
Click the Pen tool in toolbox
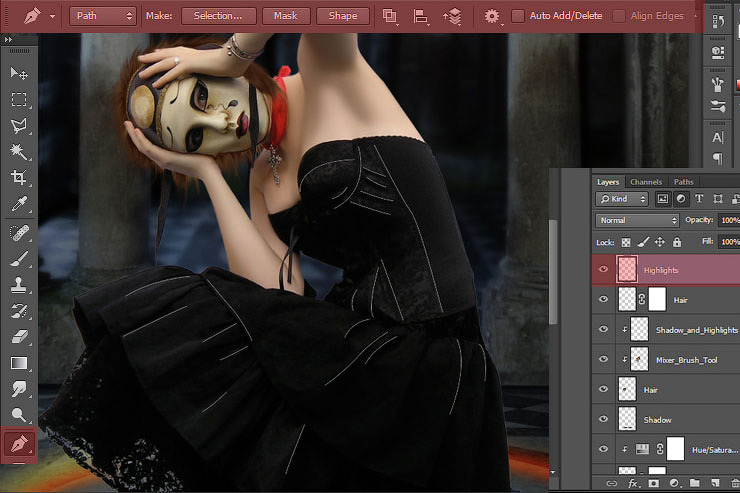coord(18,441)
